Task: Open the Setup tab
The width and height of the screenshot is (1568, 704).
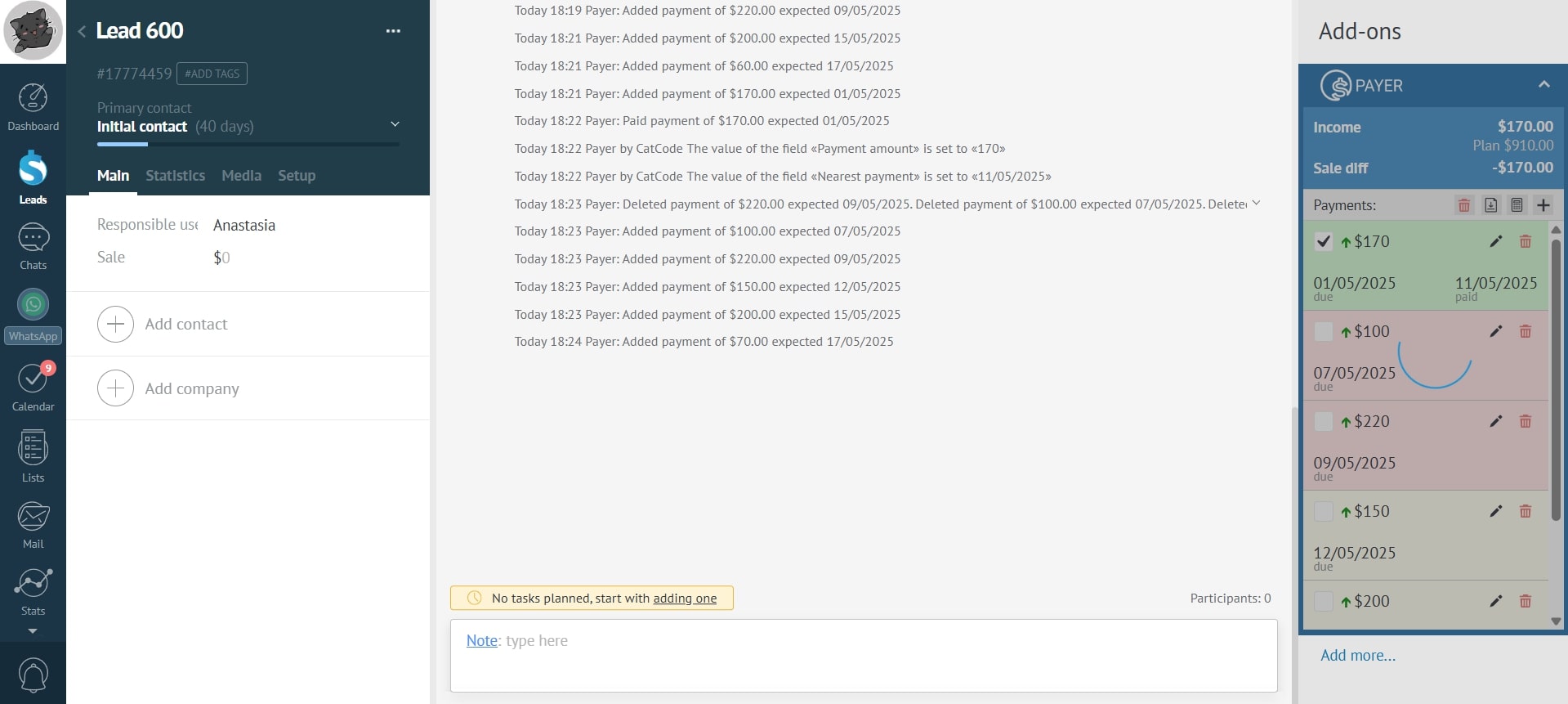Action: pos(296,176)
